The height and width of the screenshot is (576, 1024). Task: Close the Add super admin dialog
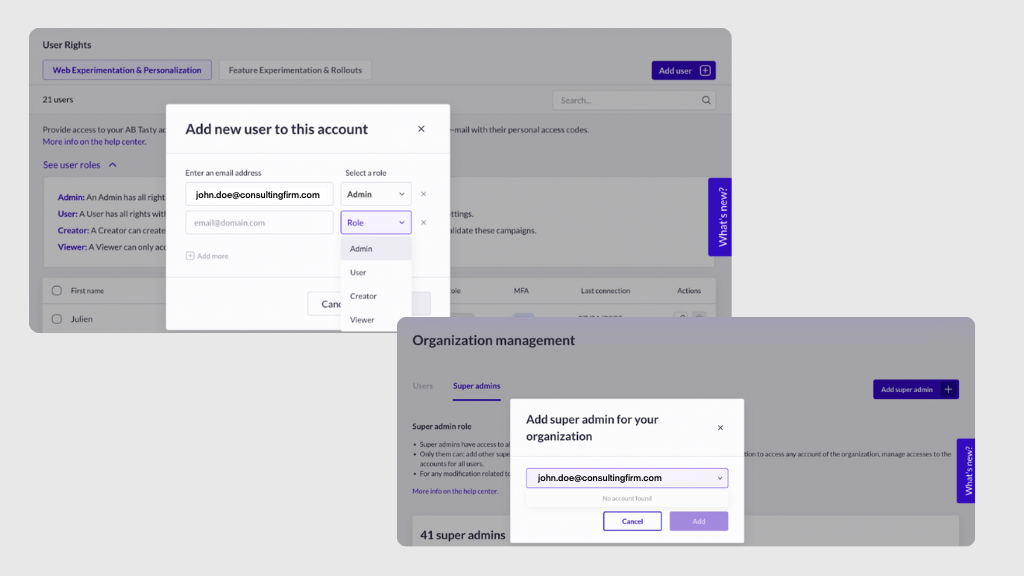pos(720,427)
